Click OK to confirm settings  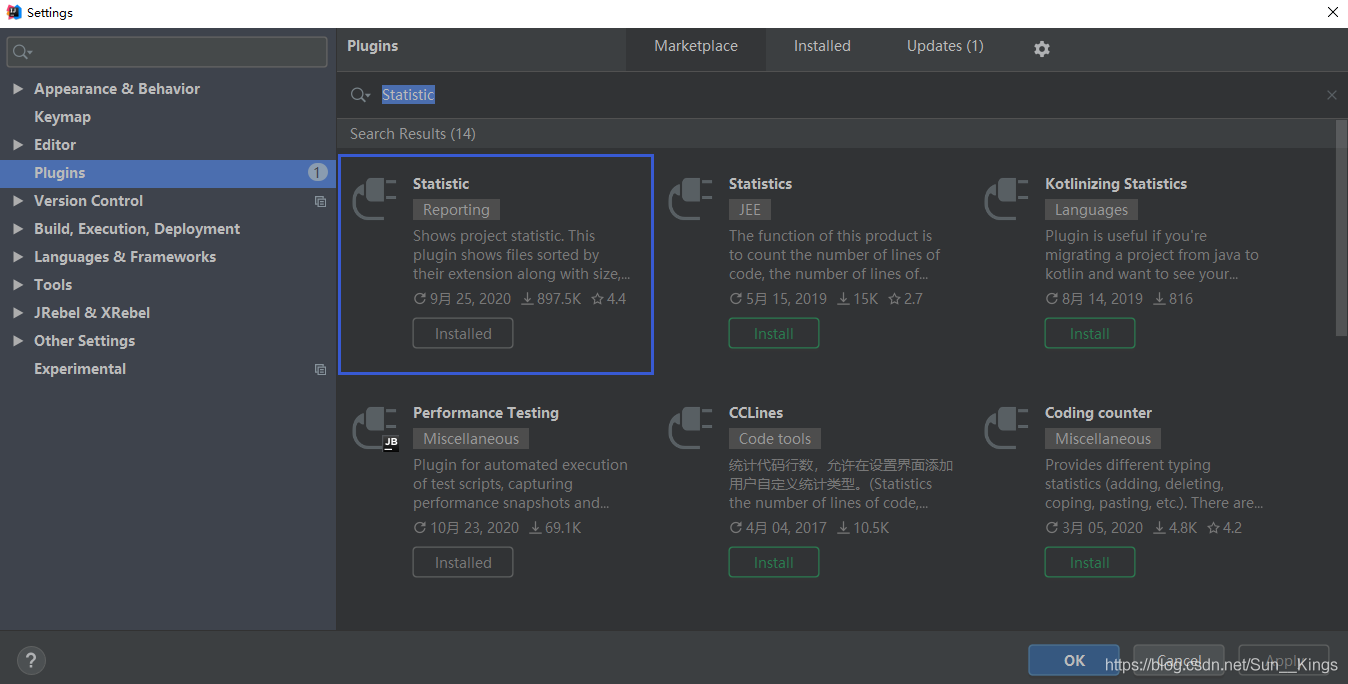pyautogui.click(x=1074, y=660)
